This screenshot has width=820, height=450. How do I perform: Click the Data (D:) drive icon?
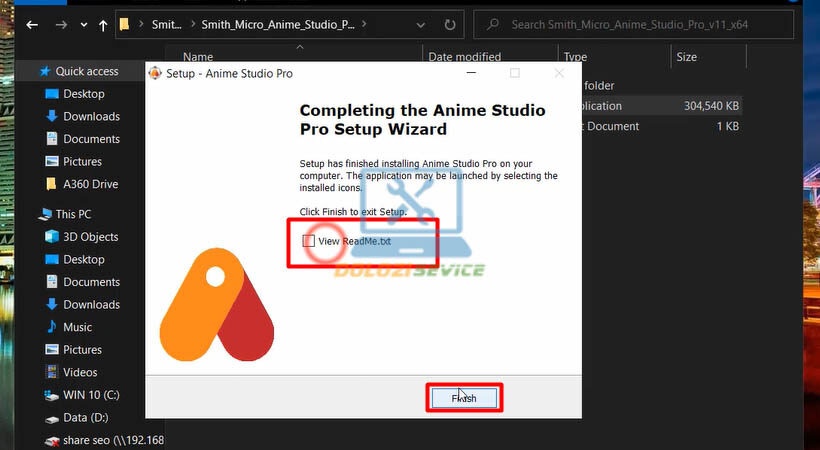[52, 419]
